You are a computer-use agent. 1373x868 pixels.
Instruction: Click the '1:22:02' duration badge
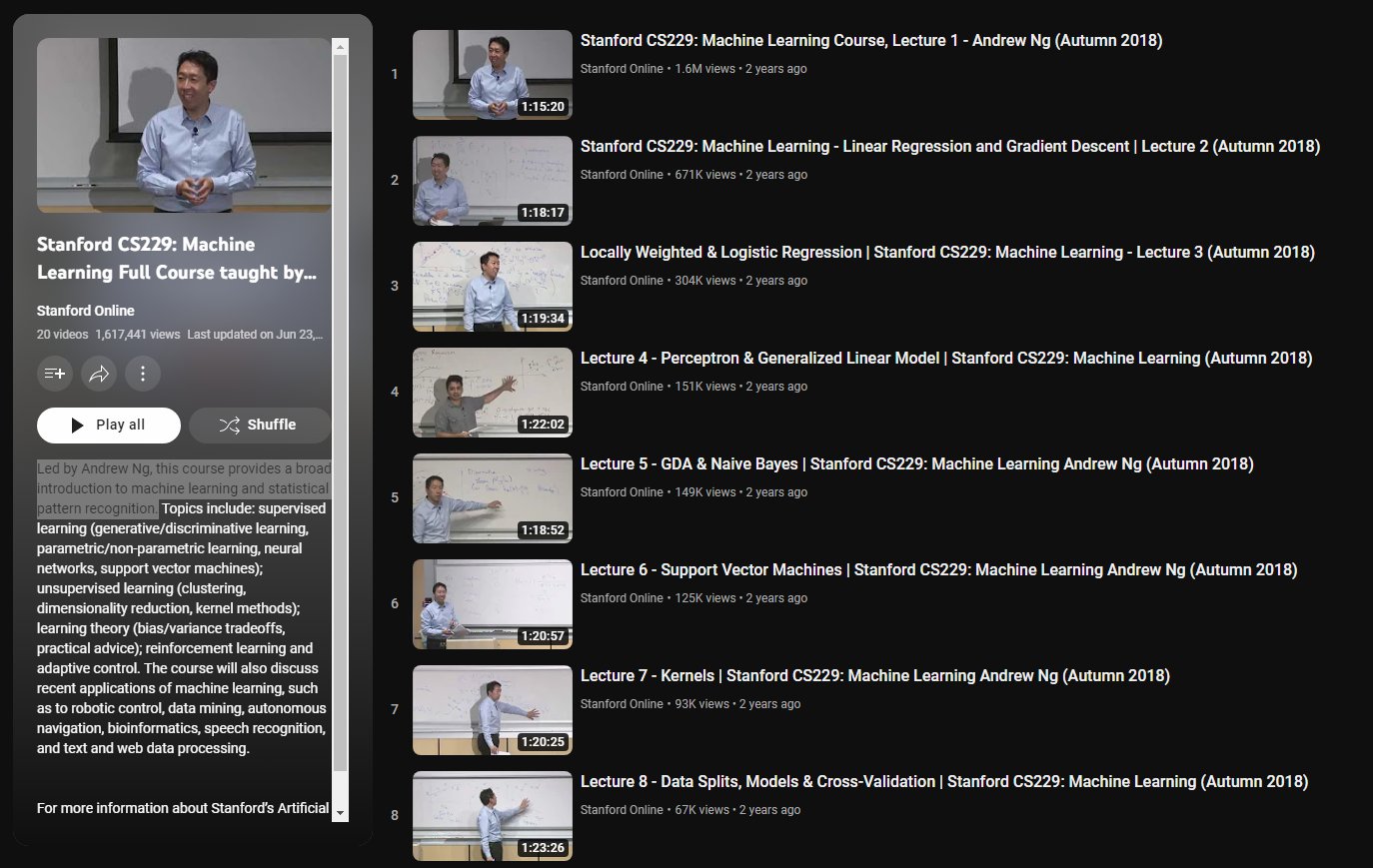tap(543, 425)
